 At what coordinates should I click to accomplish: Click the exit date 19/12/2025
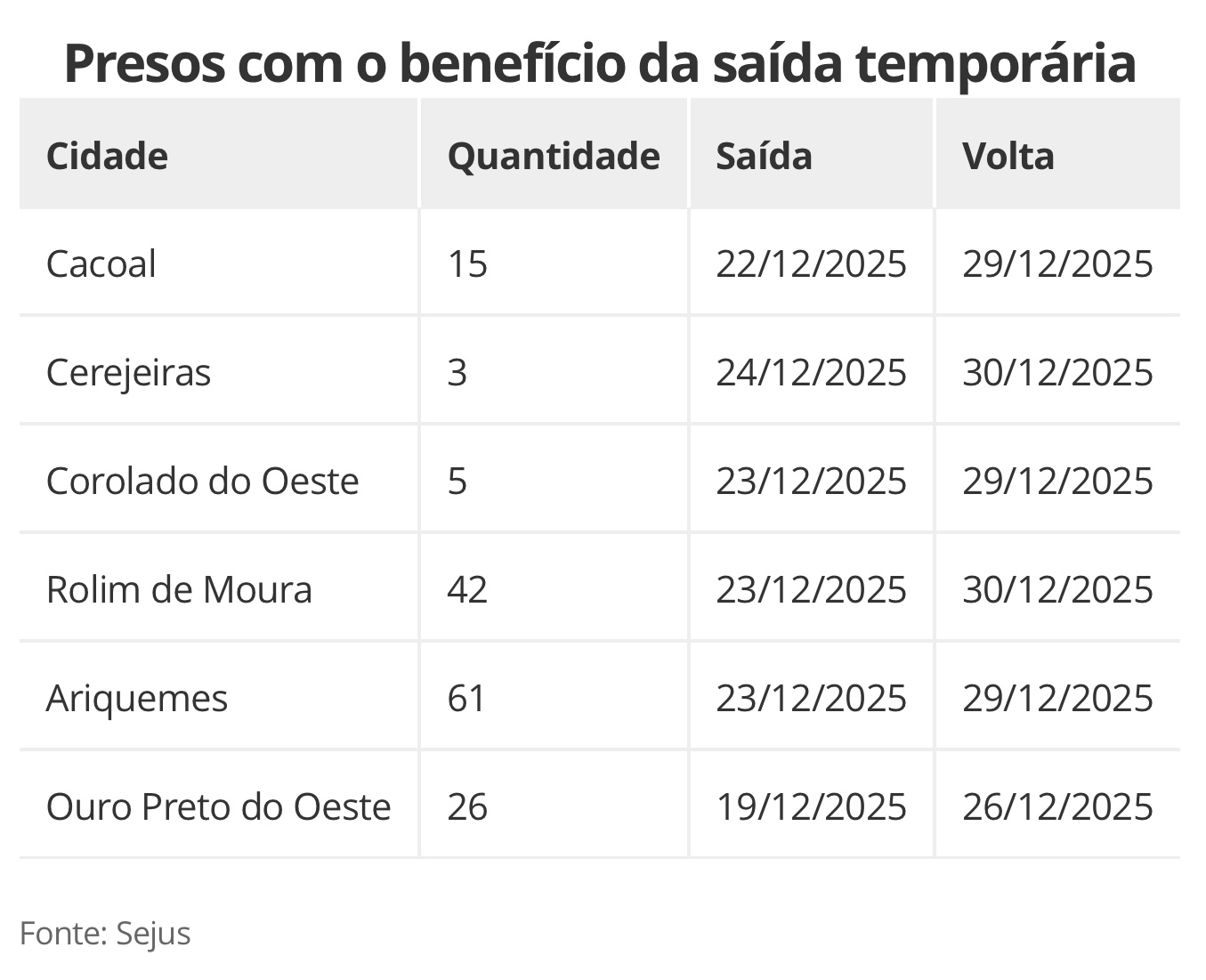click(x=811, y=807)
